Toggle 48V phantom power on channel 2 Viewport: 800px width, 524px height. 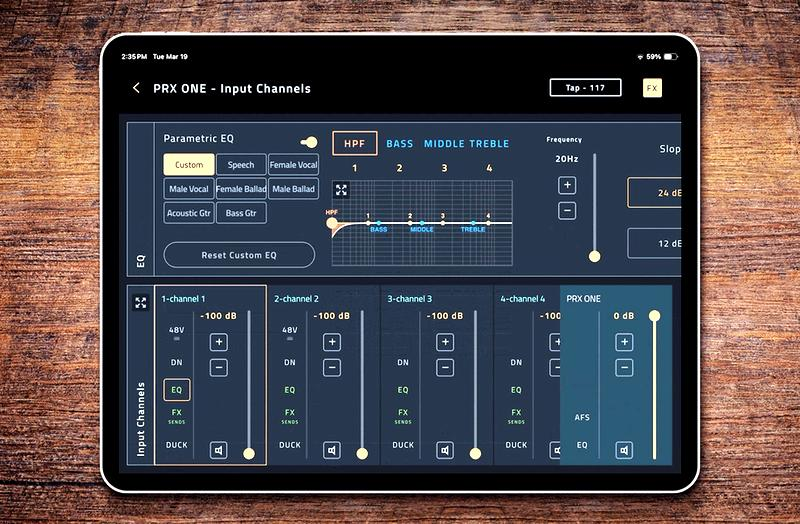[290, 333]
